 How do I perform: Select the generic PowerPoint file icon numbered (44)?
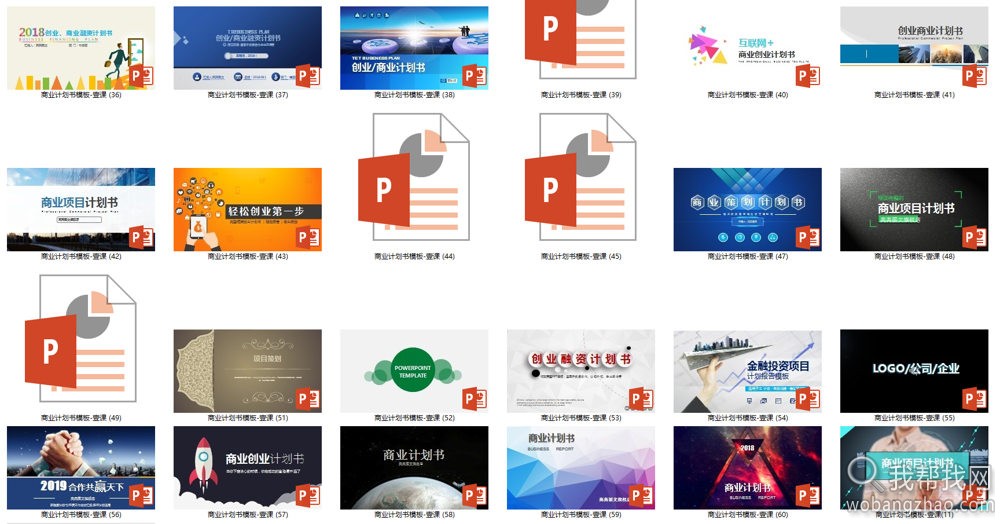pos(414,177)
